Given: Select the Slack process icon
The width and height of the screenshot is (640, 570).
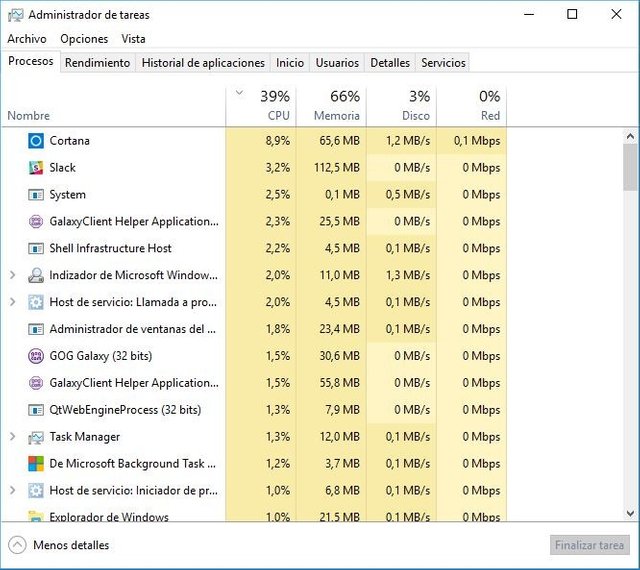Looking at the screenshot, I should (36, 168).
